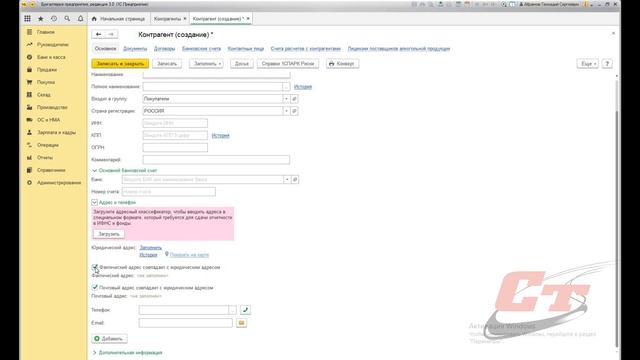
Task: Click the Конверт print button
Action: click(342, 64)
